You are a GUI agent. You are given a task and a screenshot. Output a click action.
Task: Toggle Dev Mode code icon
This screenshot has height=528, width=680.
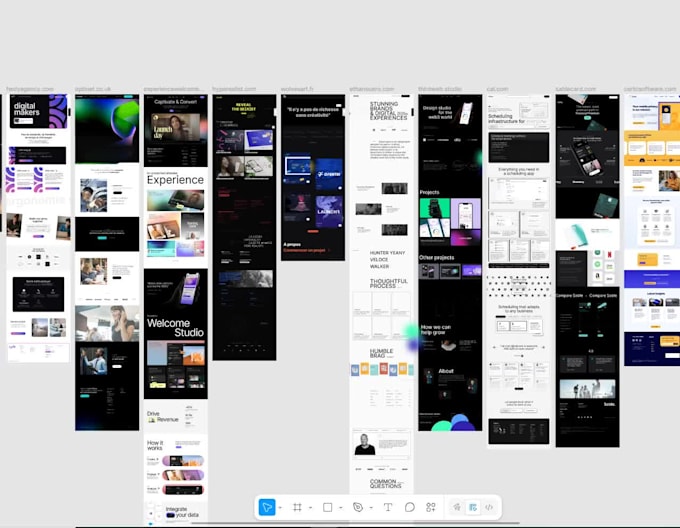coord(489,507)
